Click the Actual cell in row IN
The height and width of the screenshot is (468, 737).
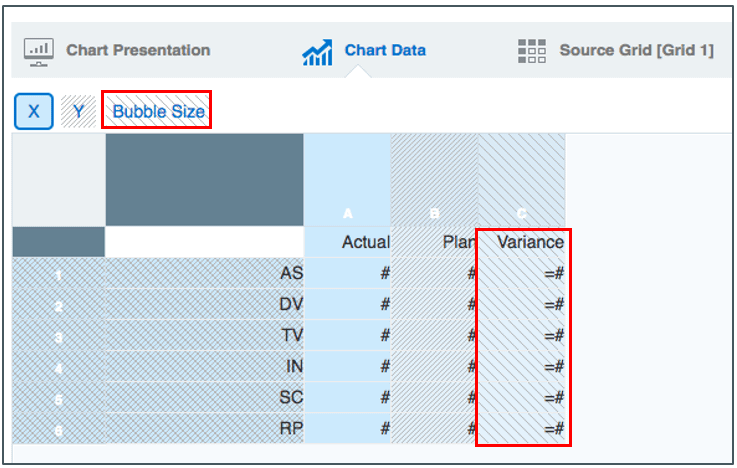[348, 366]
